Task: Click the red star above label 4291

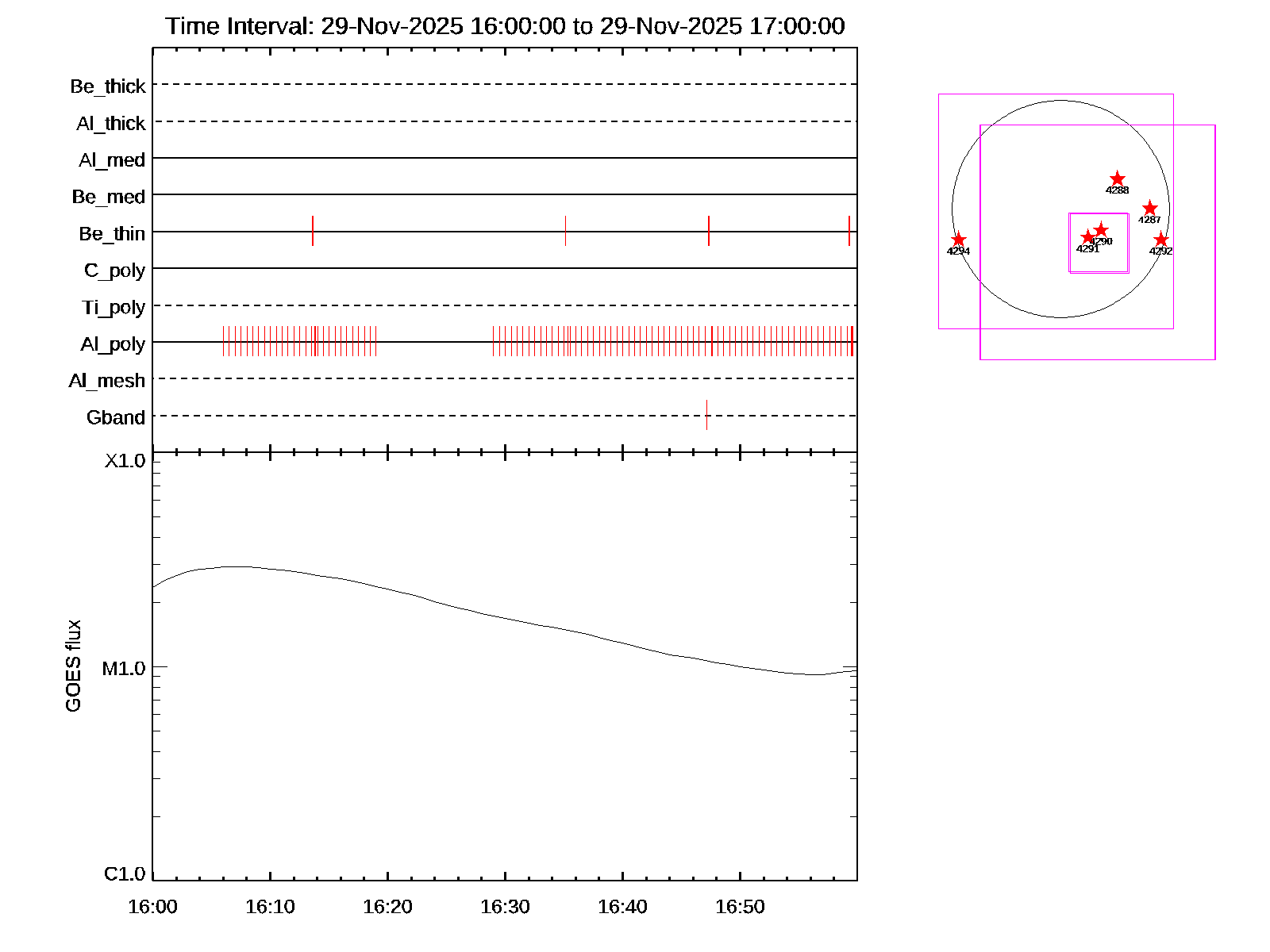Action: (1087, 237)
